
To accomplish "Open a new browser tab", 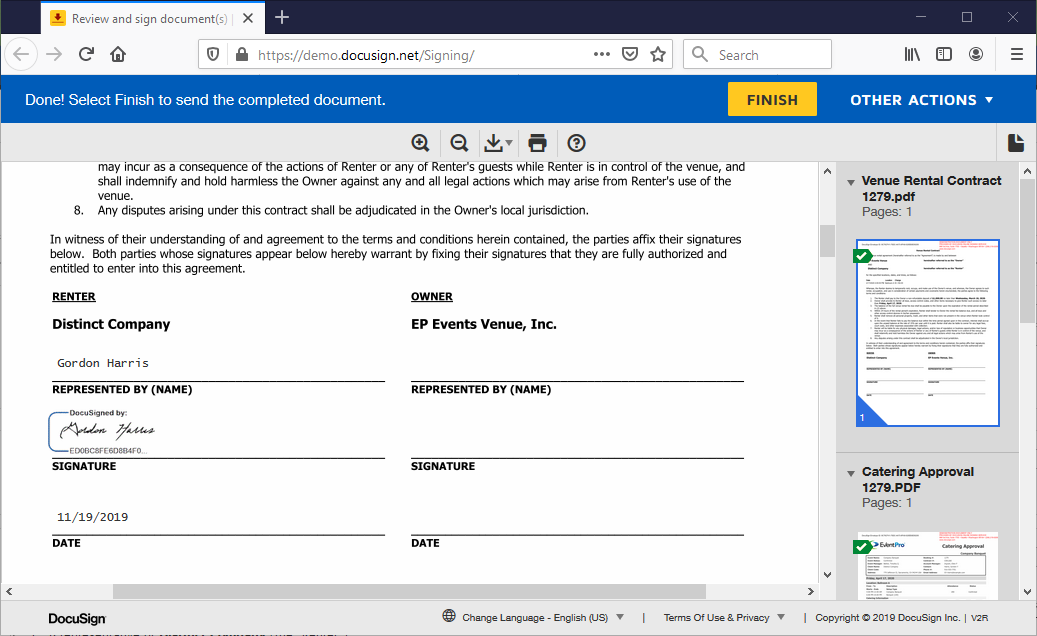I will tap(282, 17).
